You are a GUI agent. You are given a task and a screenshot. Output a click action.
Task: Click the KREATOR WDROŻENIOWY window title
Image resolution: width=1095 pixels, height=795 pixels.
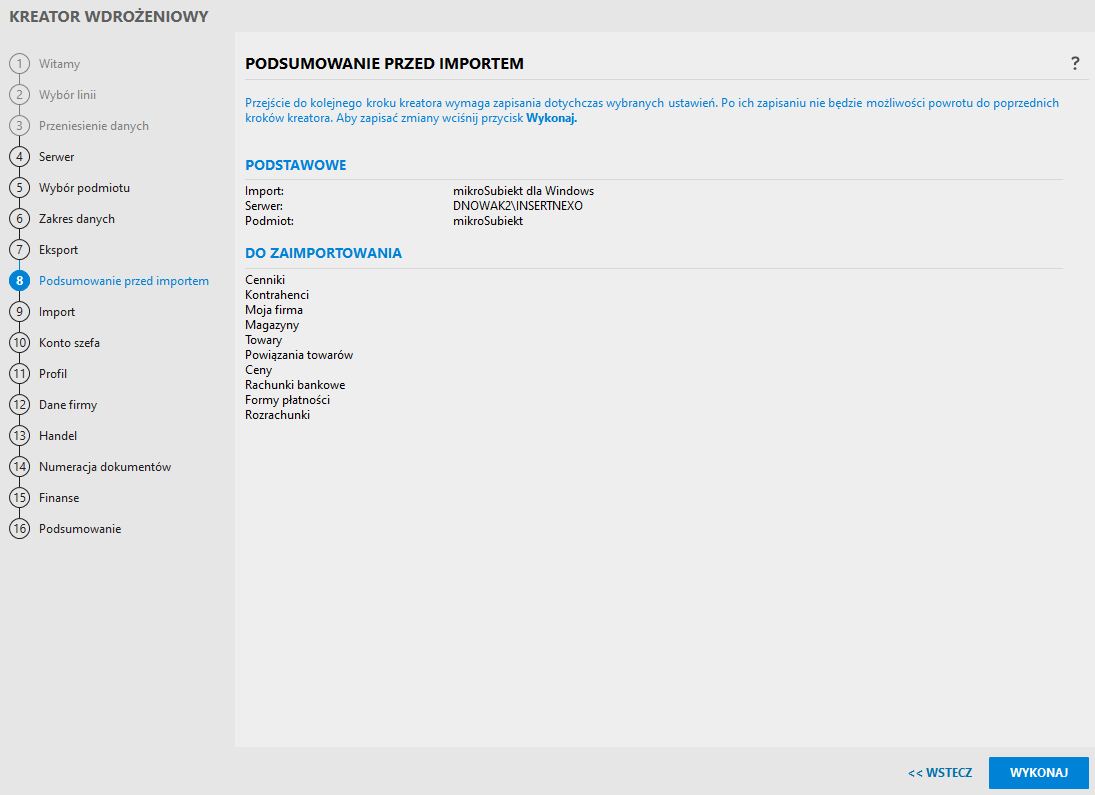[109, 17]
